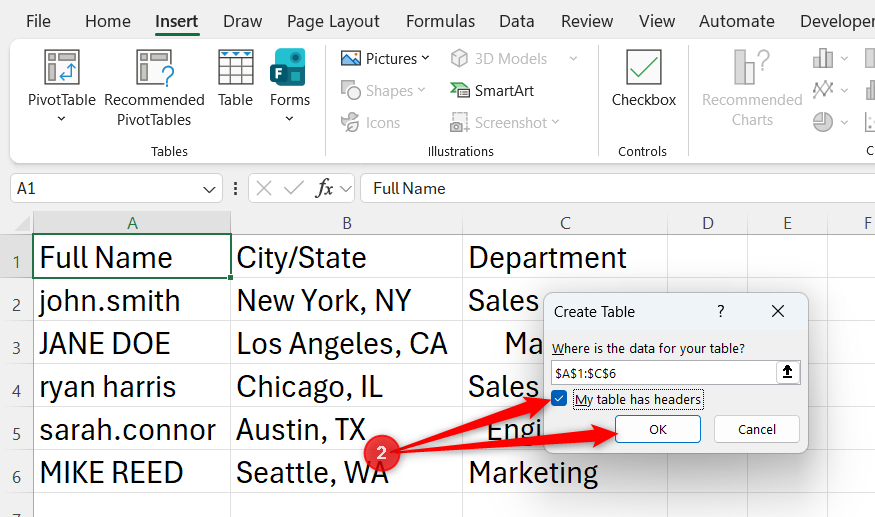Image resolution: width=875 pixels, height=517 pixels.
Task: Click the insert function fx icon
Action: tap(324, 189)
